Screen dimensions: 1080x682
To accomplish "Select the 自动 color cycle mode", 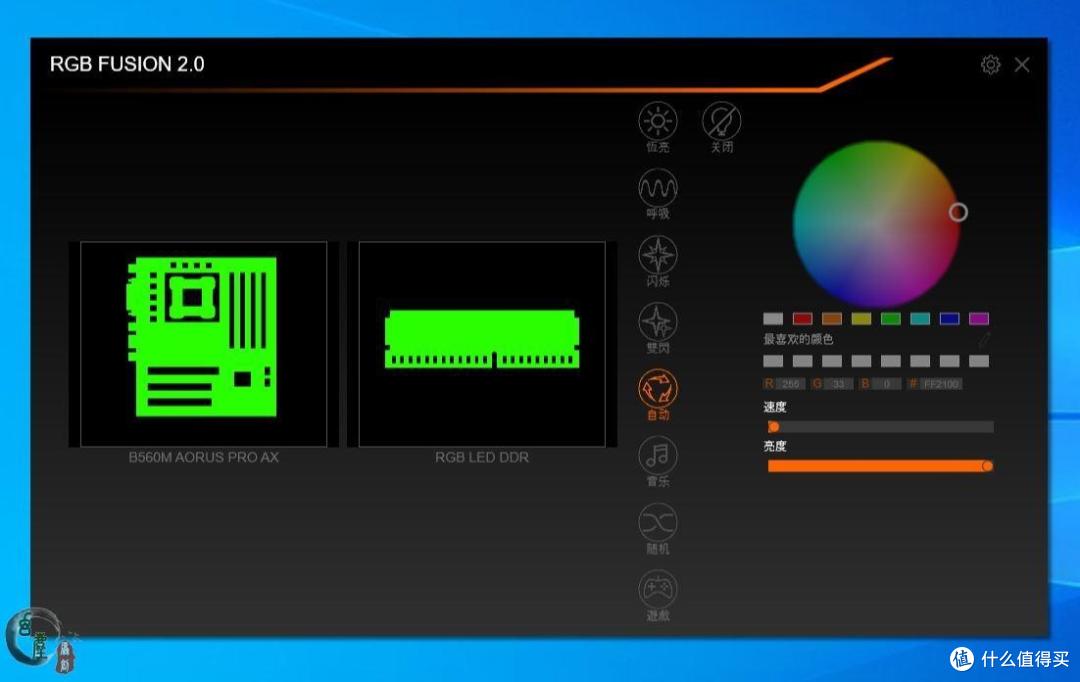I will (x=658, y=395).
